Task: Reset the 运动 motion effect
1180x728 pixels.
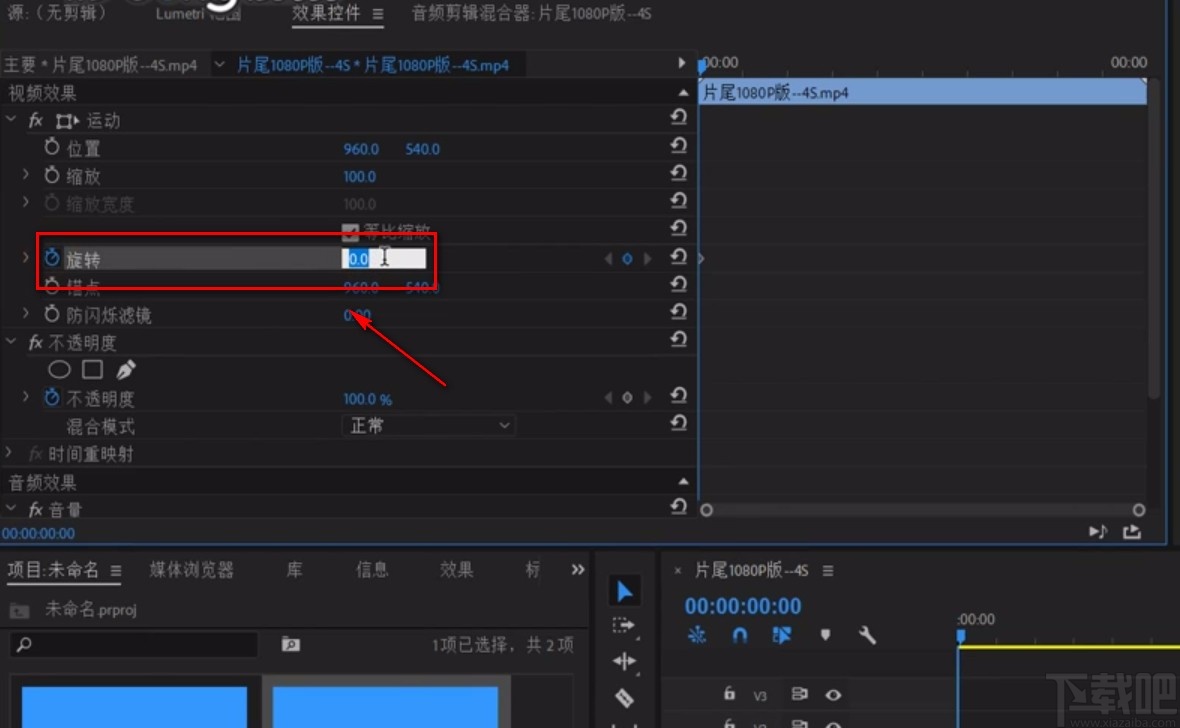Action: tap(678, 117)
